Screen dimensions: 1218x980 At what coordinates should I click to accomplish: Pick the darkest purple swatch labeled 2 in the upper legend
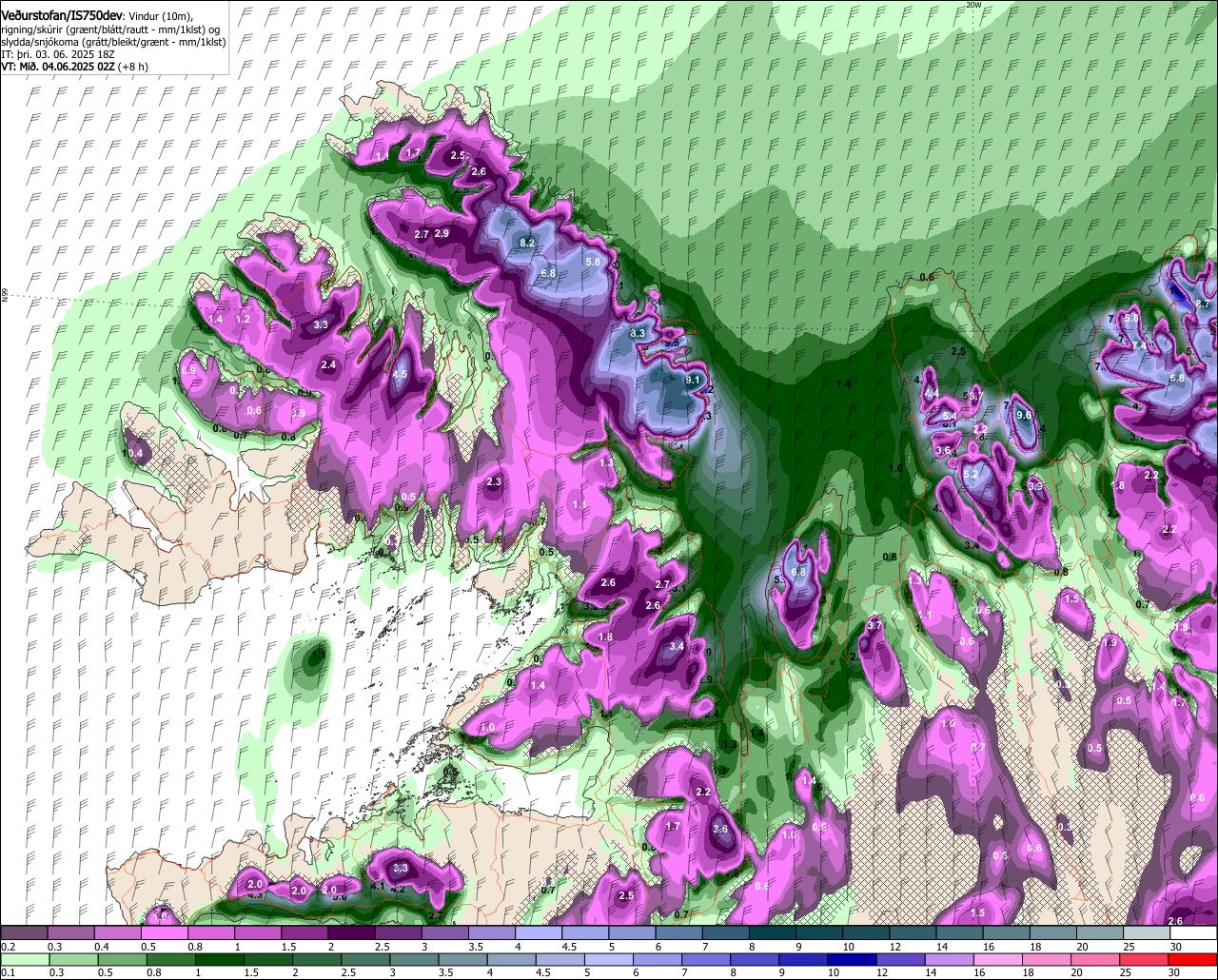[x=351, y=933]
